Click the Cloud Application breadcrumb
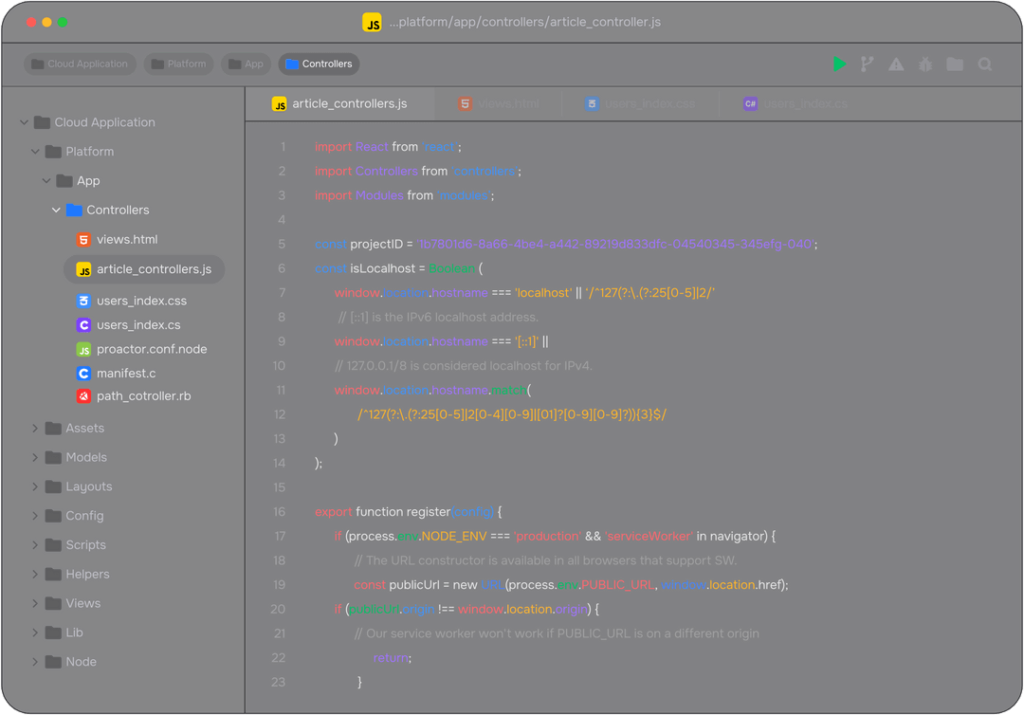Viewport: 1024px width, 715px height. (80, 64)
